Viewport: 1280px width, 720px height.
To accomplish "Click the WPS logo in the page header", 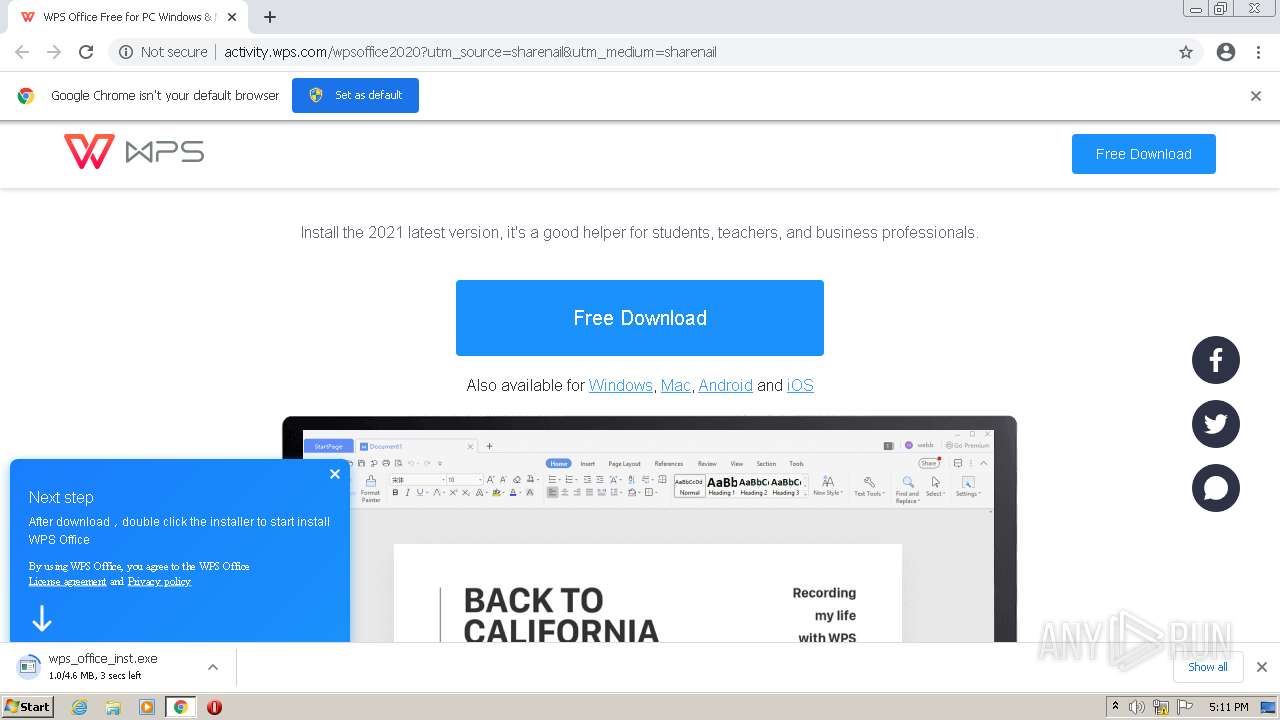I will click(134, 152).
